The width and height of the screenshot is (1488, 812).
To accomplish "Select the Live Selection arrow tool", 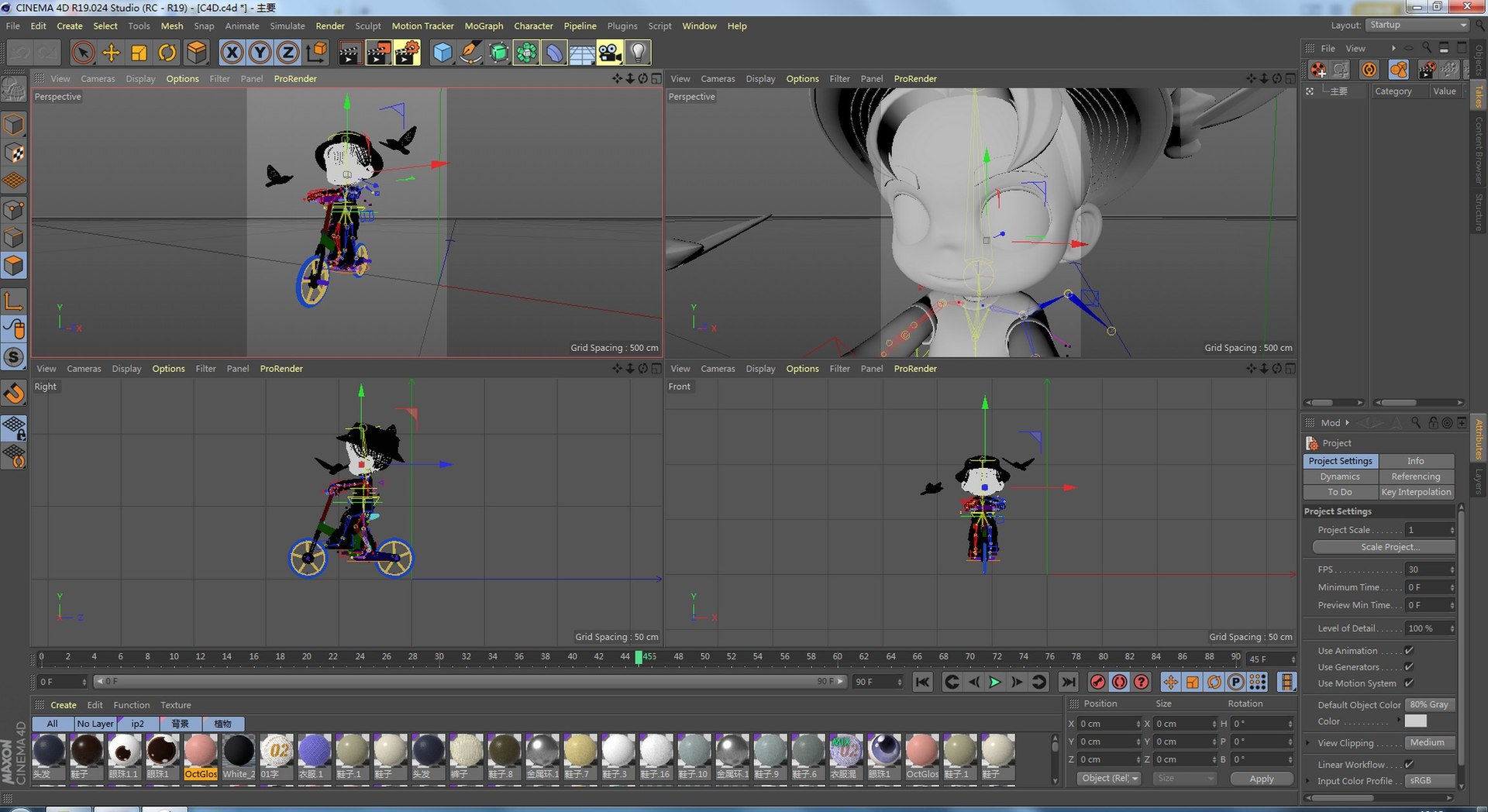I will [x=83, y=53].
